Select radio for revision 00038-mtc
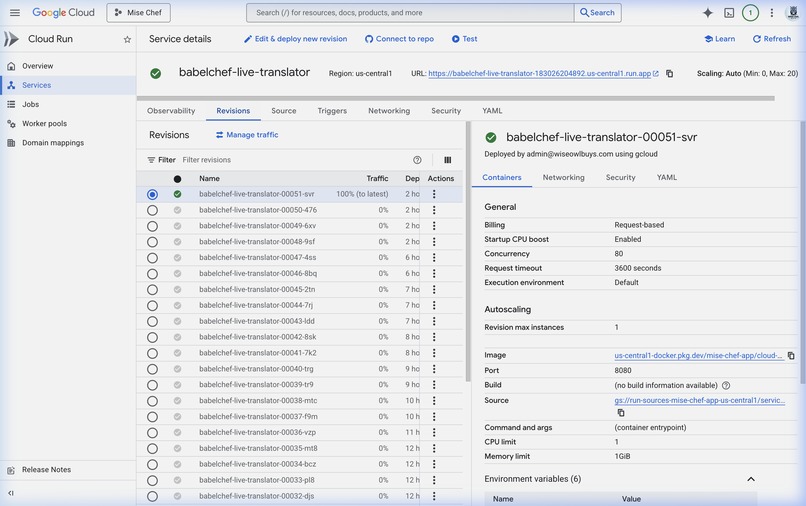806x506 pixels. point(152,401)
